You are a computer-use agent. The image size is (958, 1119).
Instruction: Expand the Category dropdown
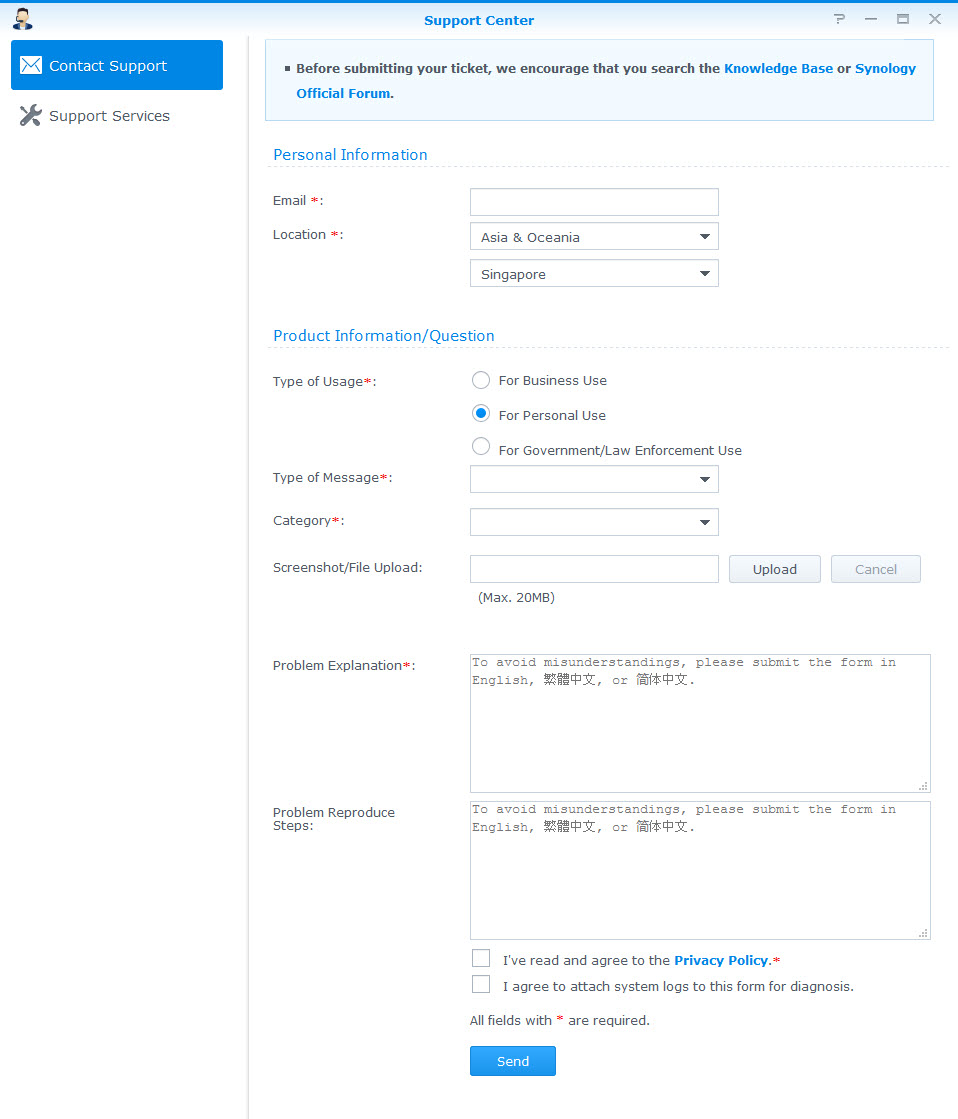(x=594, y=522)
